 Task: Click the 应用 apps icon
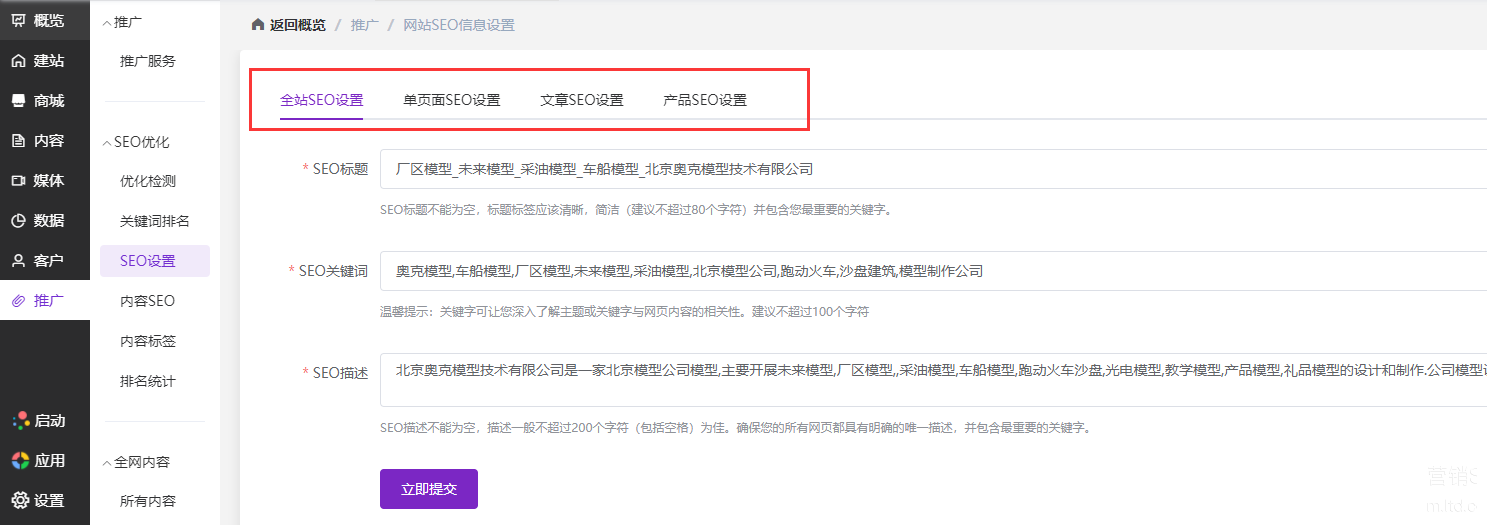(x=19, y=461)
